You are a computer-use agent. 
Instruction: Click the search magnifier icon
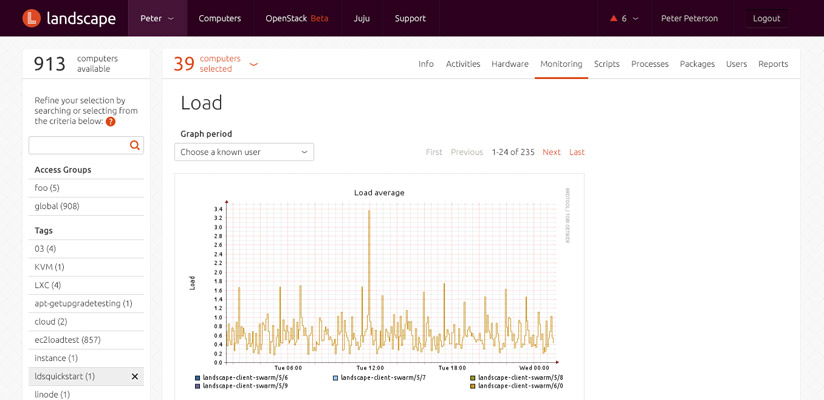tap(135, 146)
